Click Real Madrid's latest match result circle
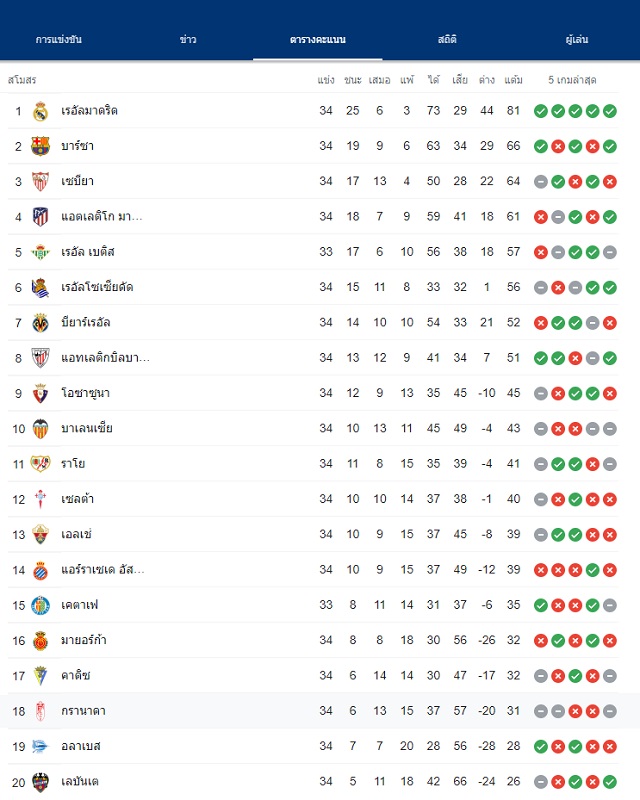This screenshot has width=640, height=800. pos(610,111)
